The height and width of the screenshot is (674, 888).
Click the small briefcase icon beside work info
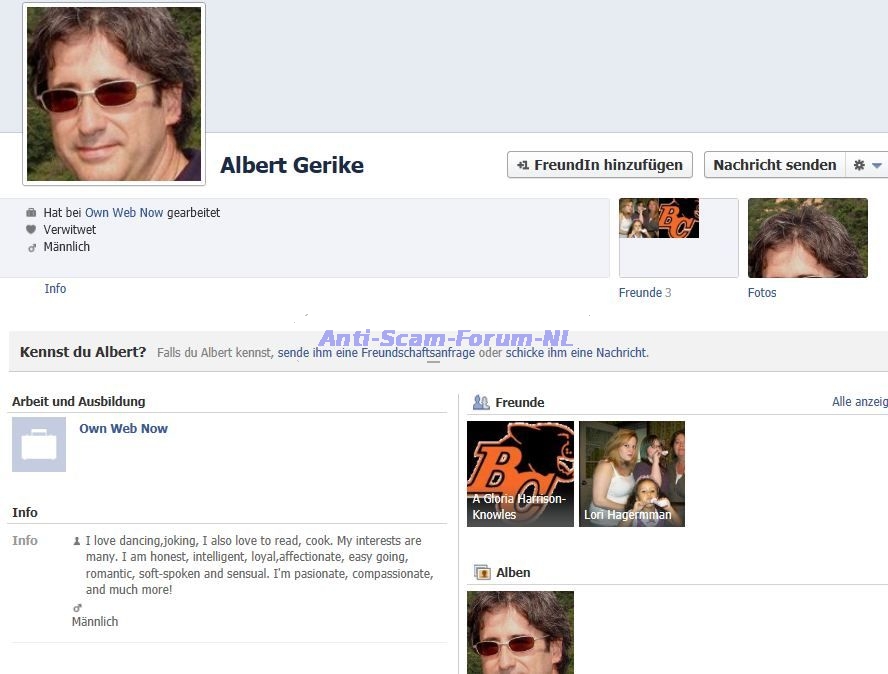coord(31,213)
